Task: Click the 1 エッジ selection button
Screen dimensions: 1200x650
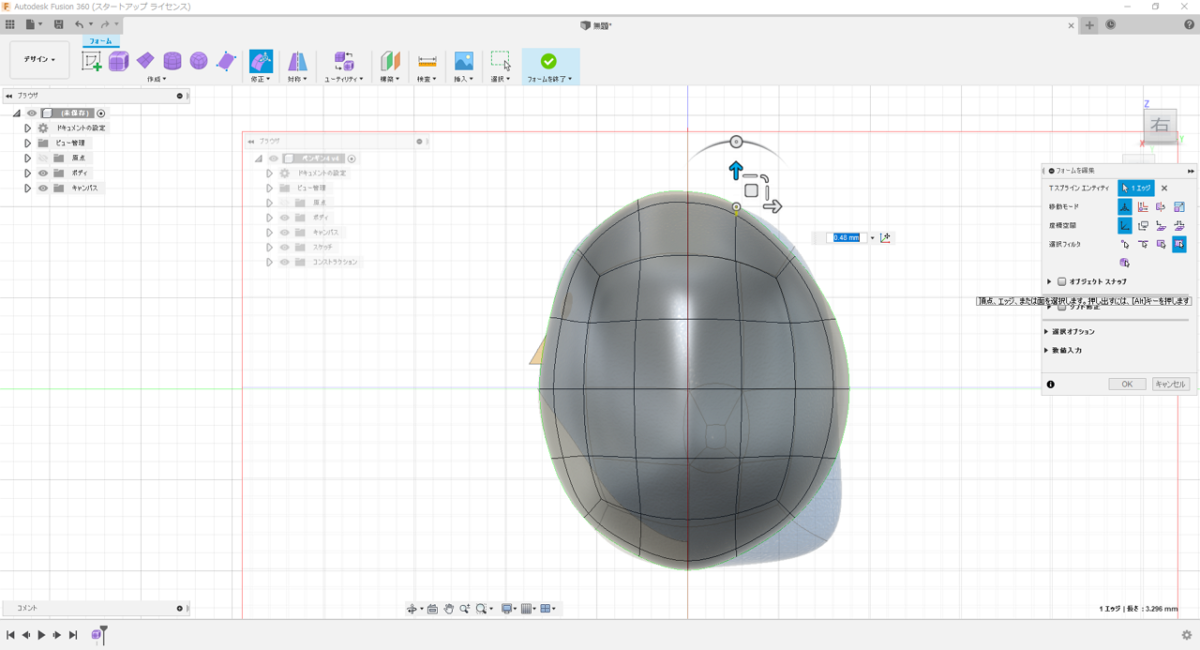Action: pyautogui.click(x=1137, y=187)
